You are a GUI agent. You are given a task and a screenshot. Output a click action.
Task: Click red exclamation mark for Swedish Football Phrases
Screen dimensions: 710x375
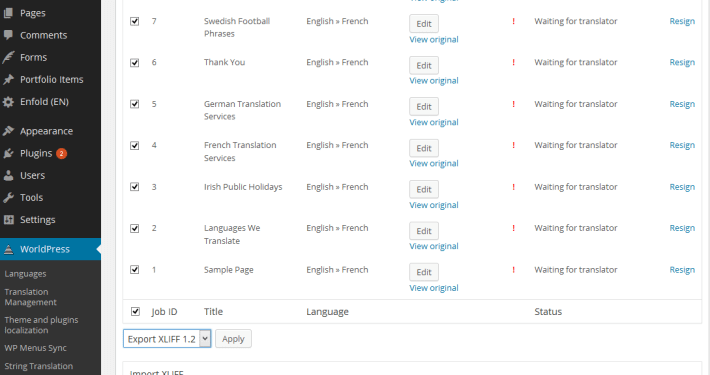(x=513, y=21)
